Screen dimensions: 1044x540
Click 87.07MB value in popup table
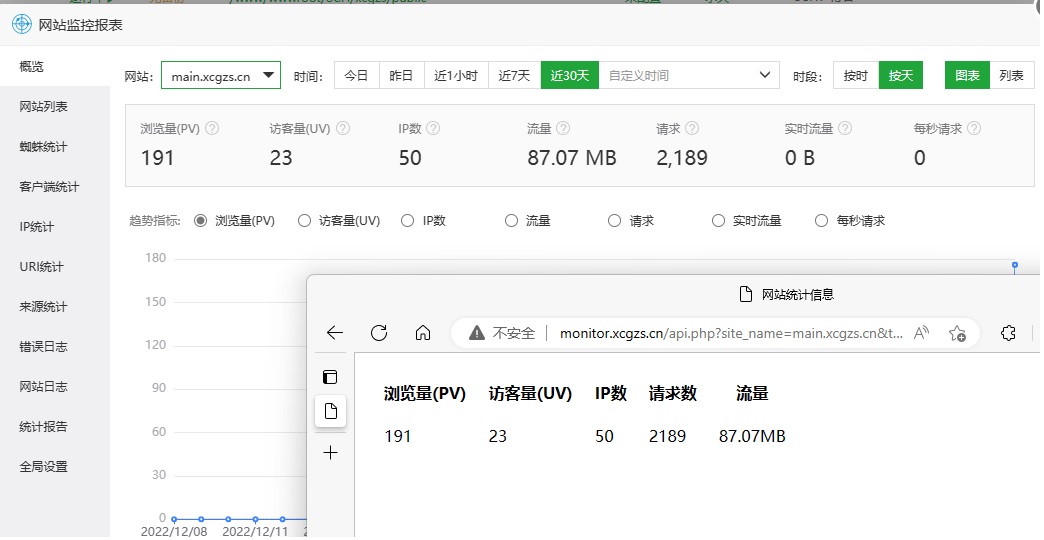pyautogui.click(x=752, y=436)
